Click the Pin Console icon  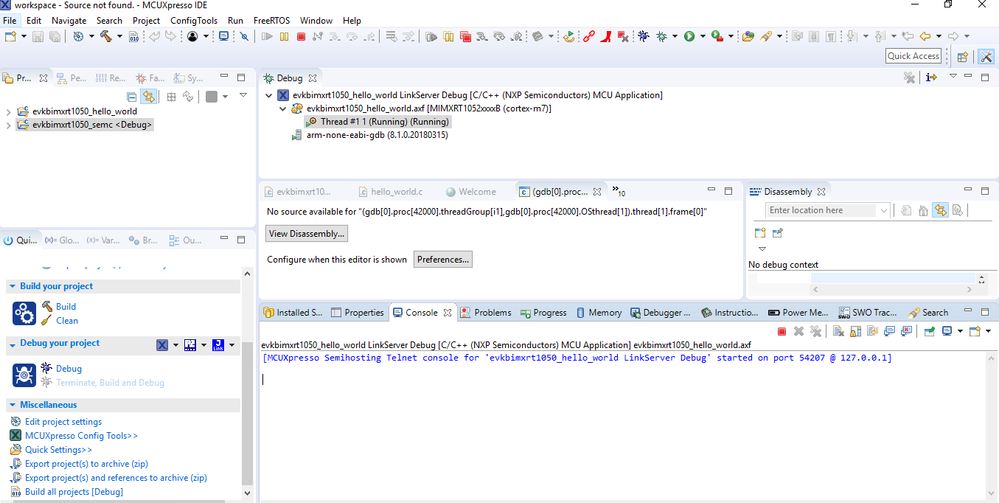coord(930,331)
